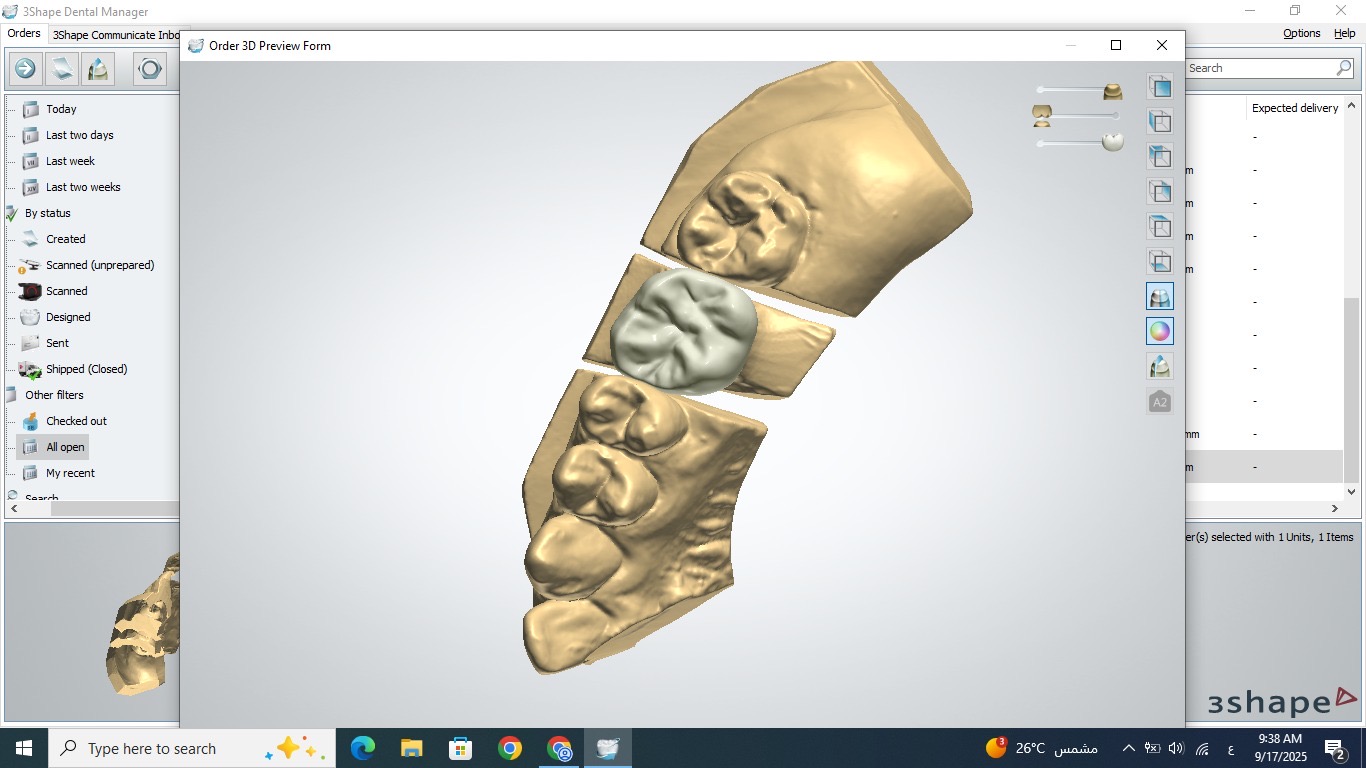This screenshot has width=1366, height=768.
Task: Click the blue arrow toolbar button
Action: click(25, 69)
